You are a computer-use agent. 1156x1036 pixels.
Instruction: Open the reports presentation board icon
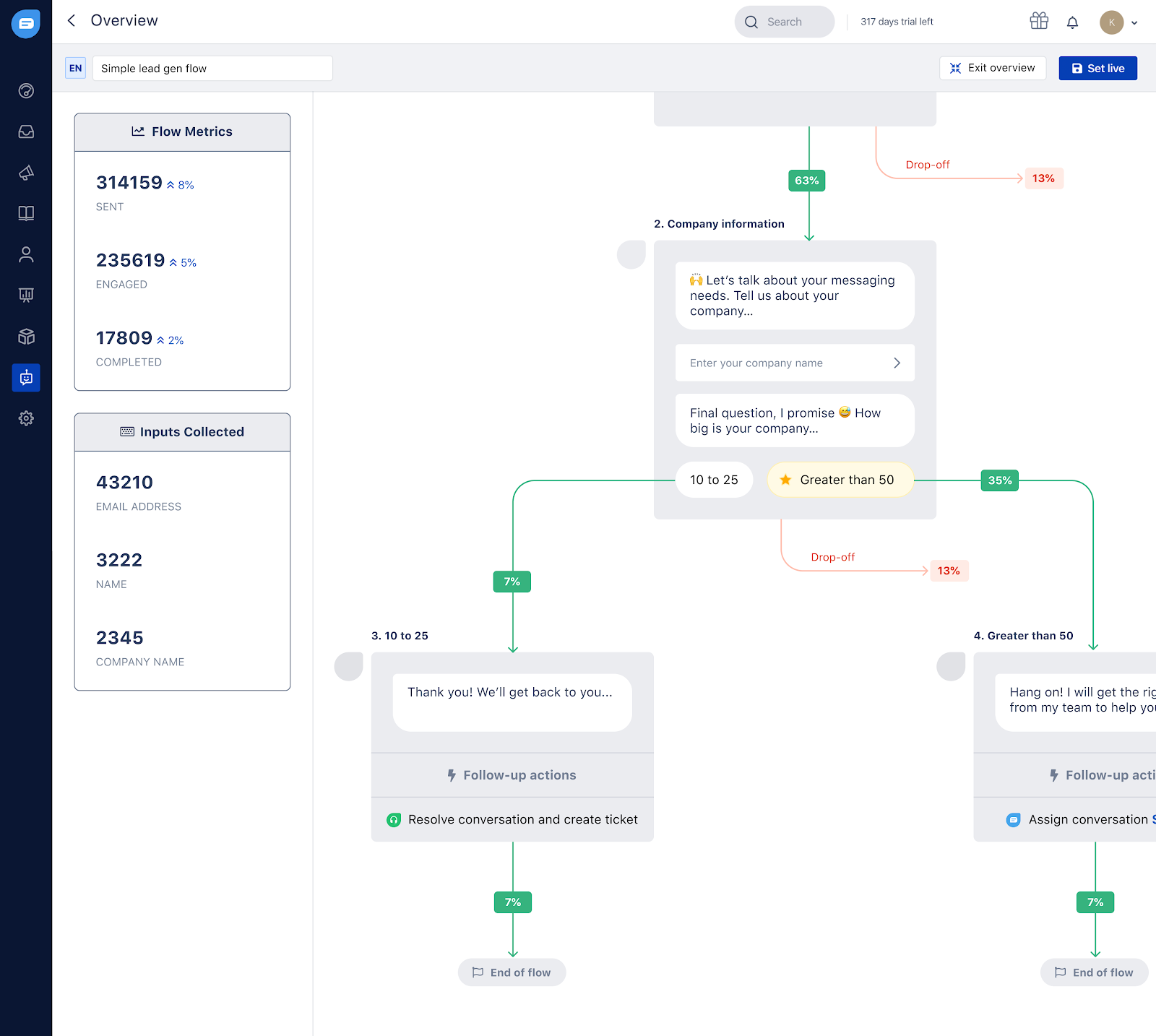pos(26,295)
